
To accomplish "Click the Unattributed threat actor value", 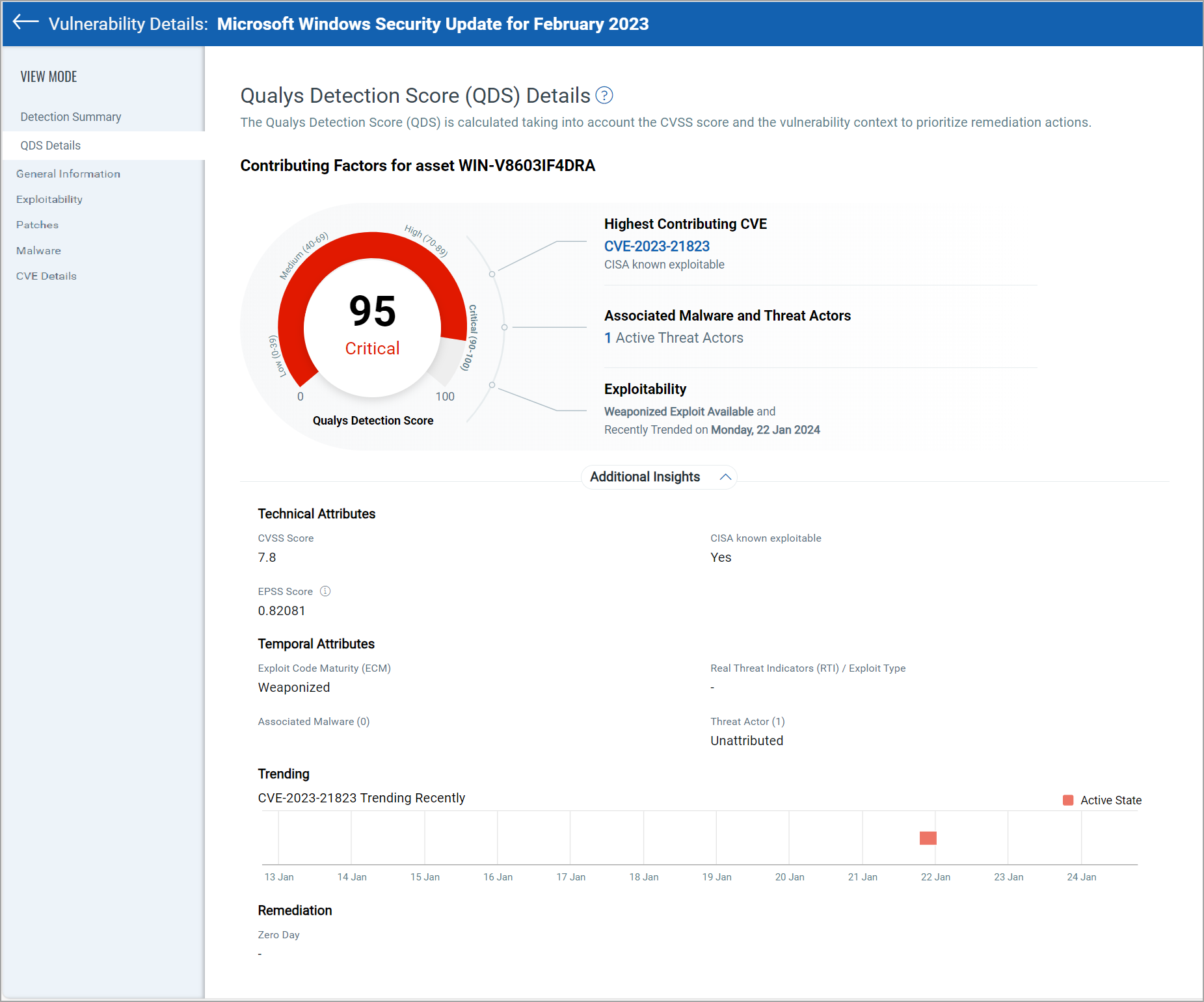I will pyautogui.click(x=747, y=741).
